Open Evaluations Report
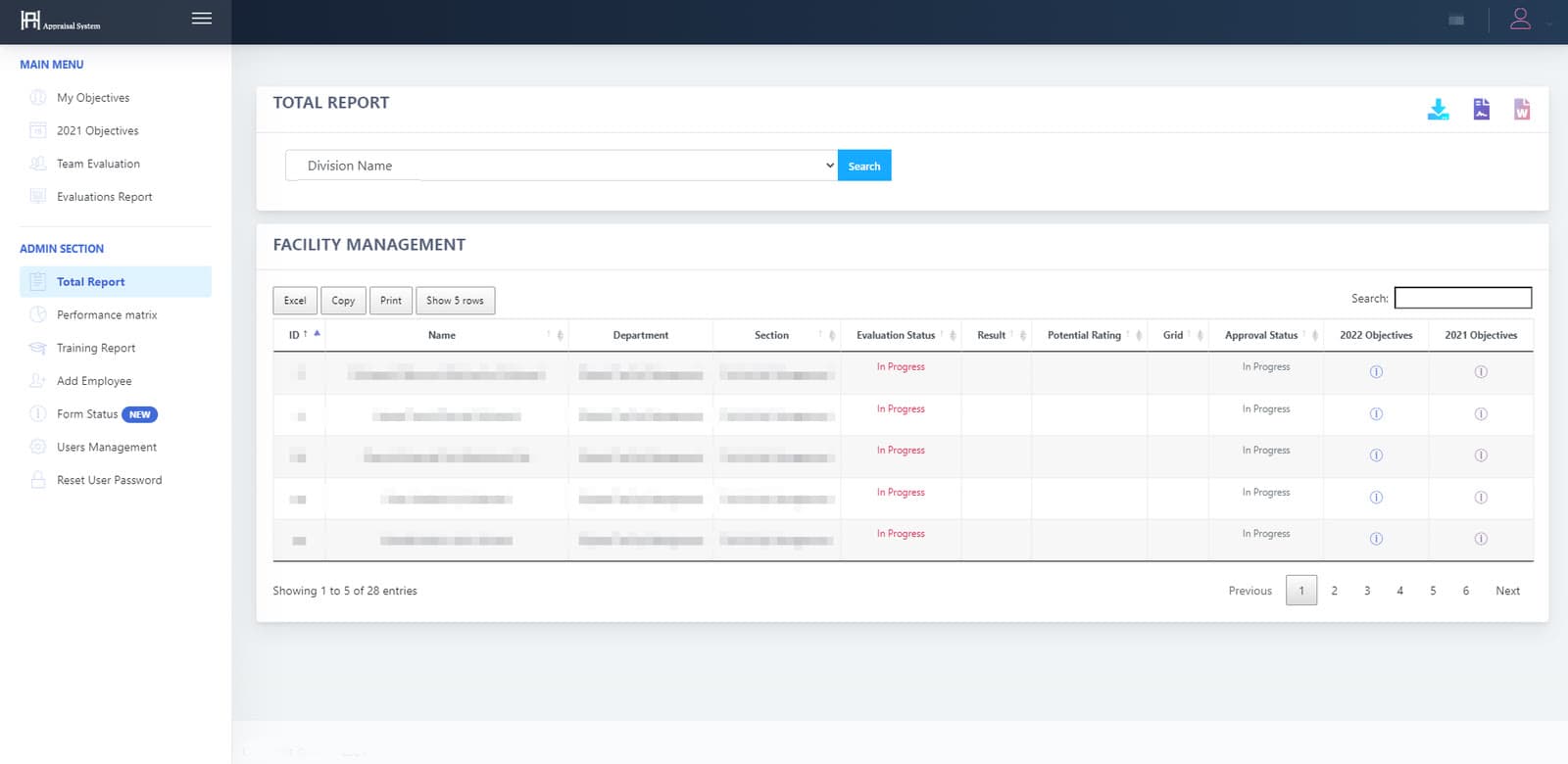The width and height of the screenshot is (1568, 764). point(116,197)
